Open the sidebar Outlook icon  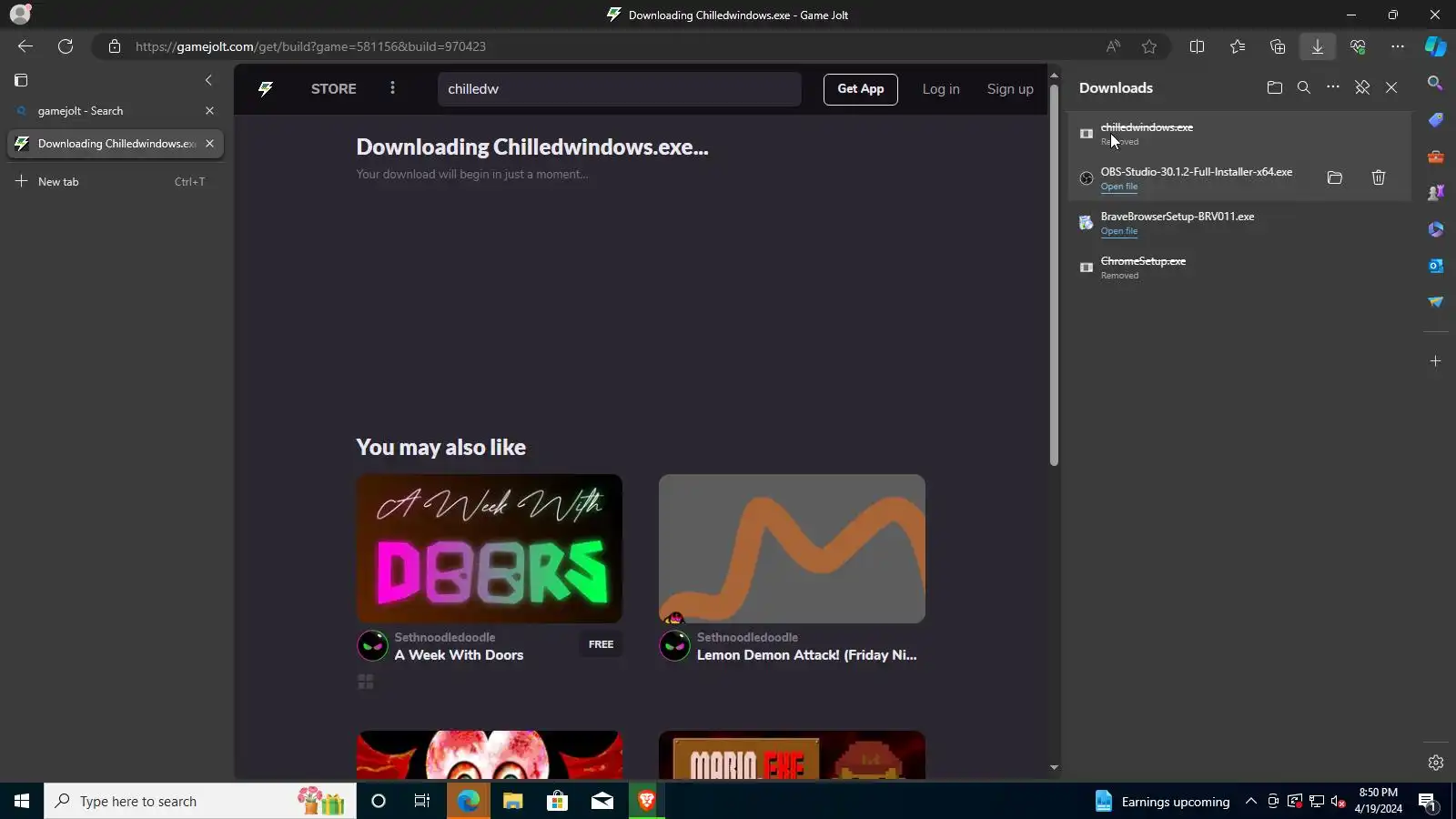coord(1436,266)
